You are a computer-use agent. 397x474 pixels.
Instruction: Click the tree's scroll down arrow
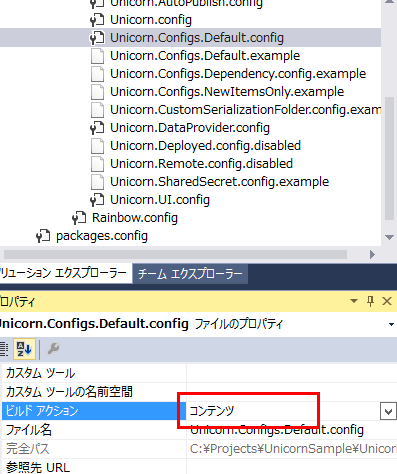point(389,237)
